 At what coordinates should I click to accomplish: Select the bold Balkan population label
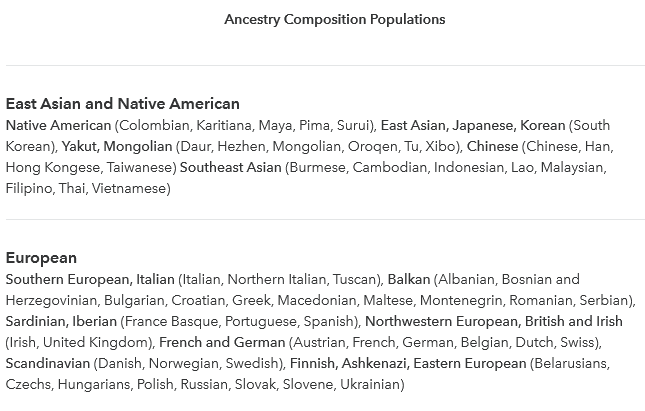[409, 279]
